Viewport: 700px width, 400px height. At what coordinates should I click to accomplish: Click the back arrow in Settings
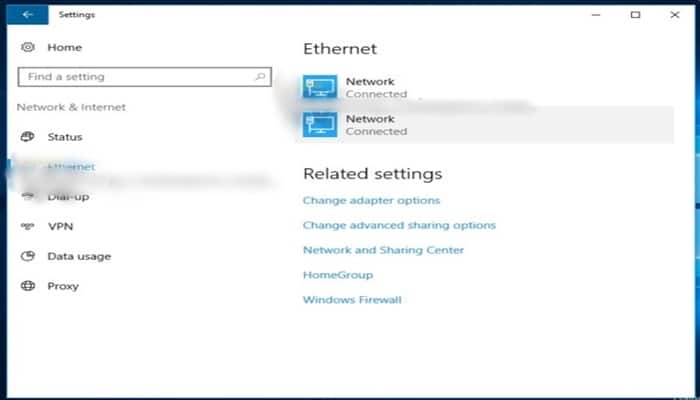click(x=28, y=15)
